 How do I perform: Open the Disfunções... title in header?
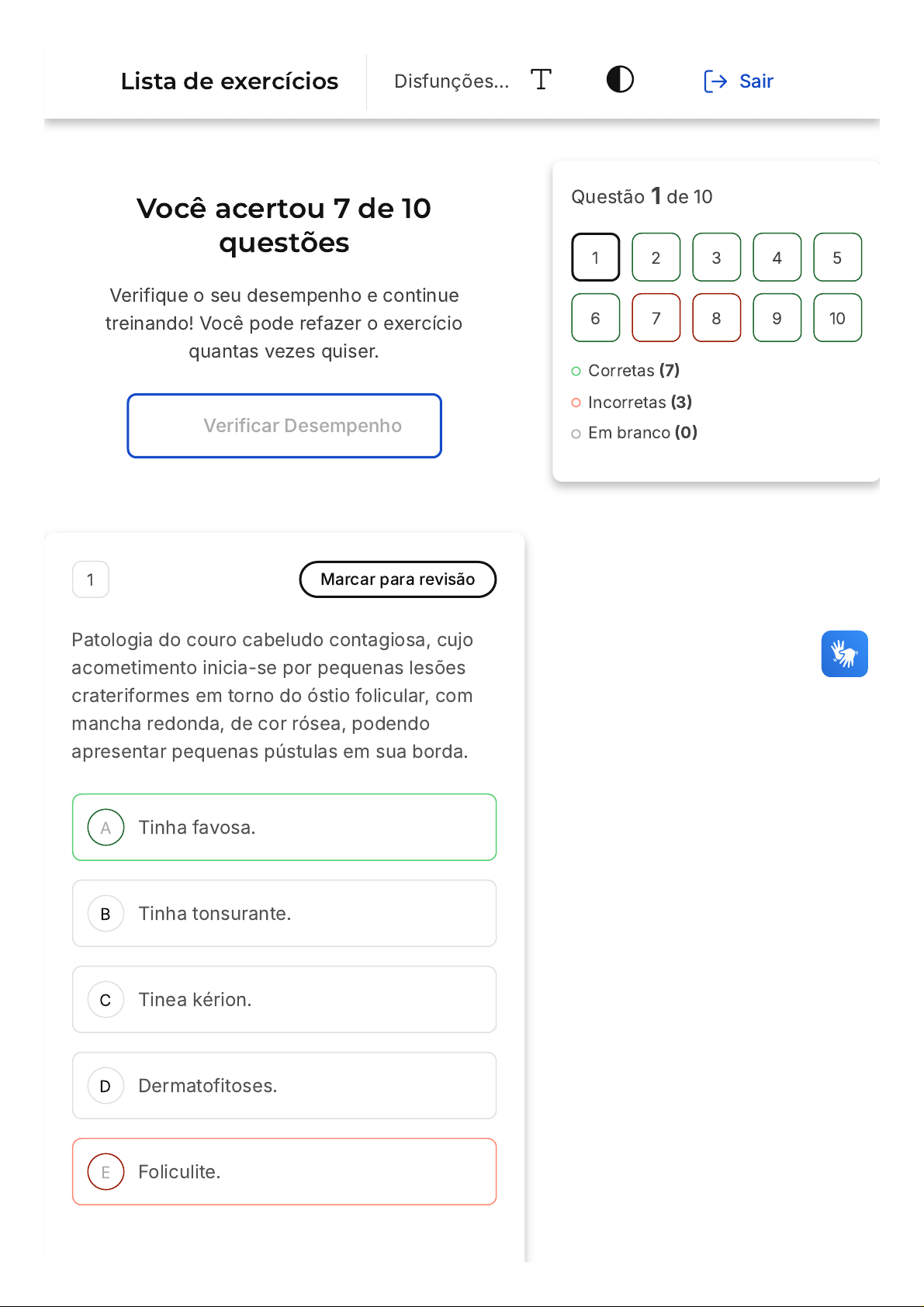point(452,81)
